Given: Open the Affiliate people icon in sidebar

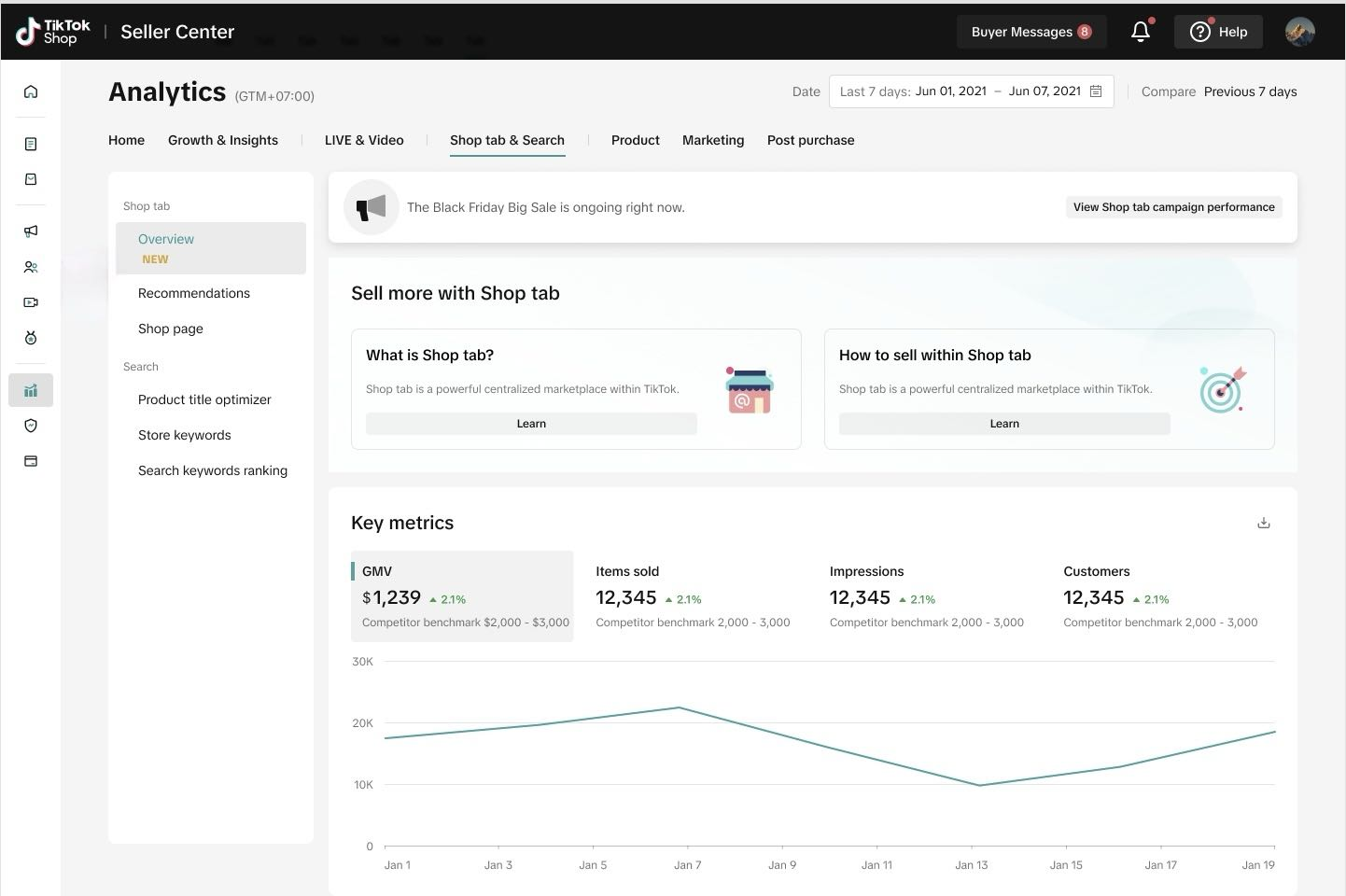Looking at the screenshot, I should click(31, 267).
